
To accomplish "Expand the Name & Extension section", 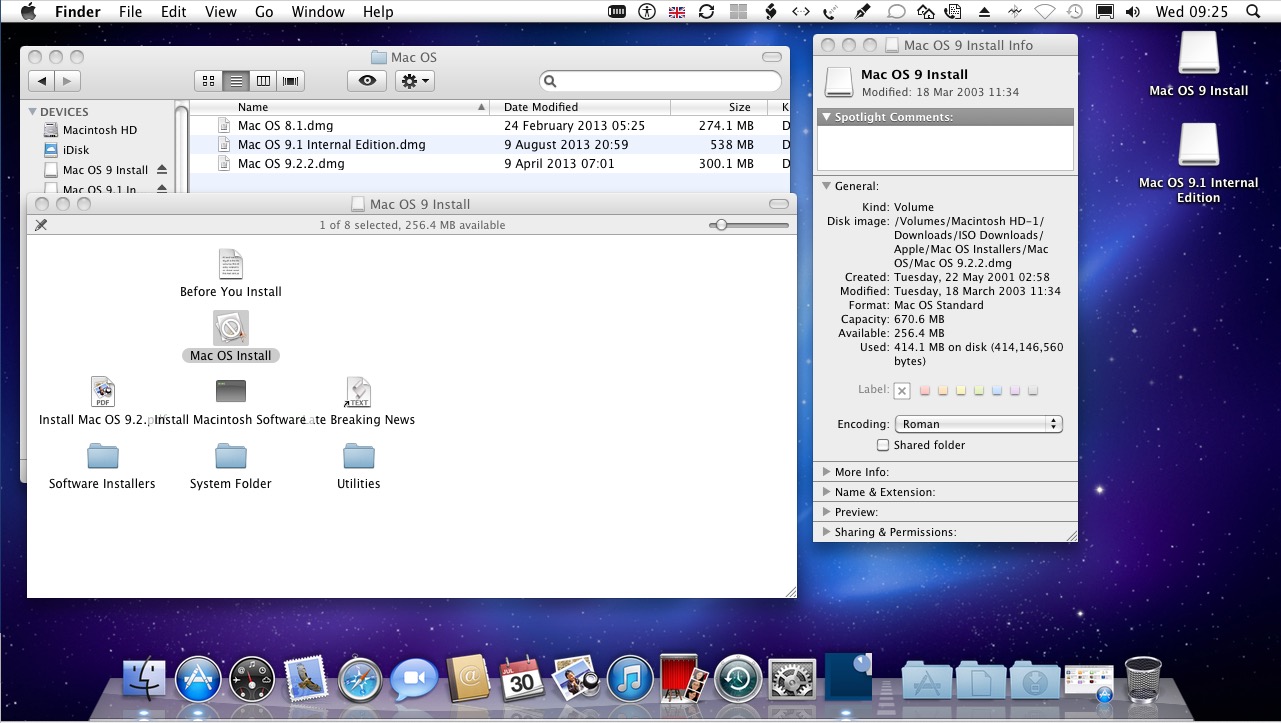I will [826, 492].
